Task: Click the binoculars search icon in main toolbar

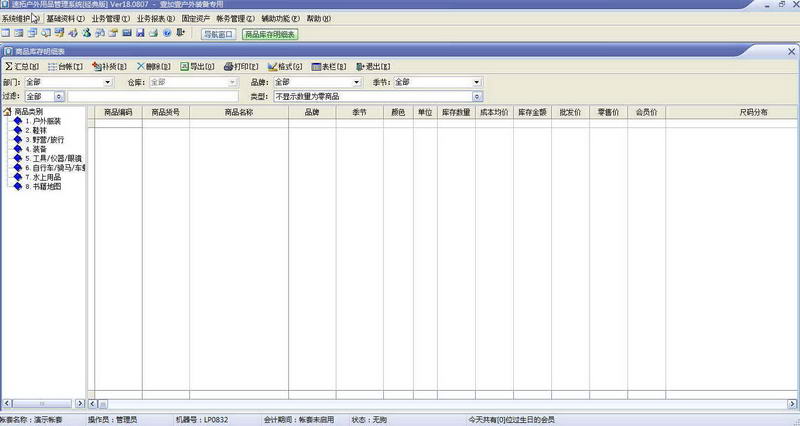Action: [x=99, y=33]
